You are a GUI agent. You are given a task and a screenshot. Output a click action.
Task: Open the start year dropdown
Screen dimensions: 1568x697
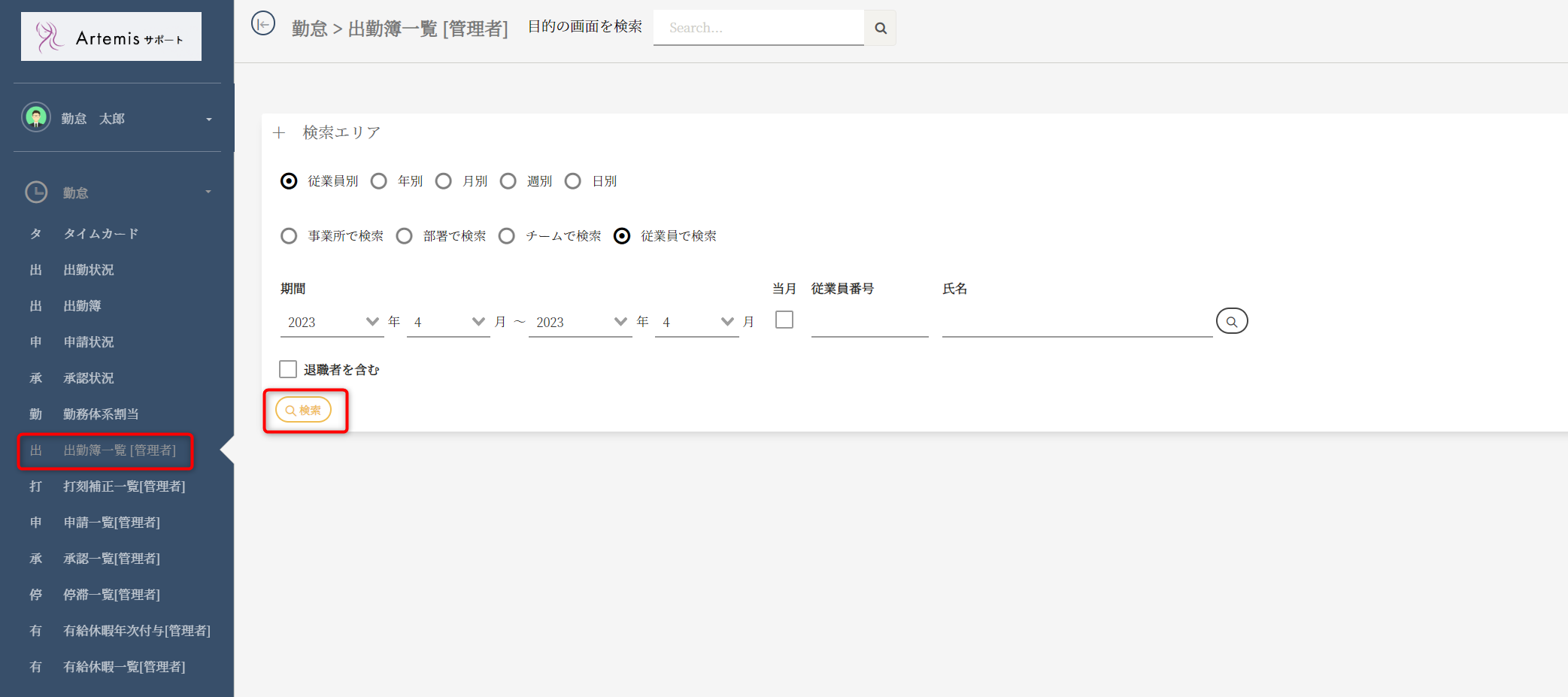point(331,322)
